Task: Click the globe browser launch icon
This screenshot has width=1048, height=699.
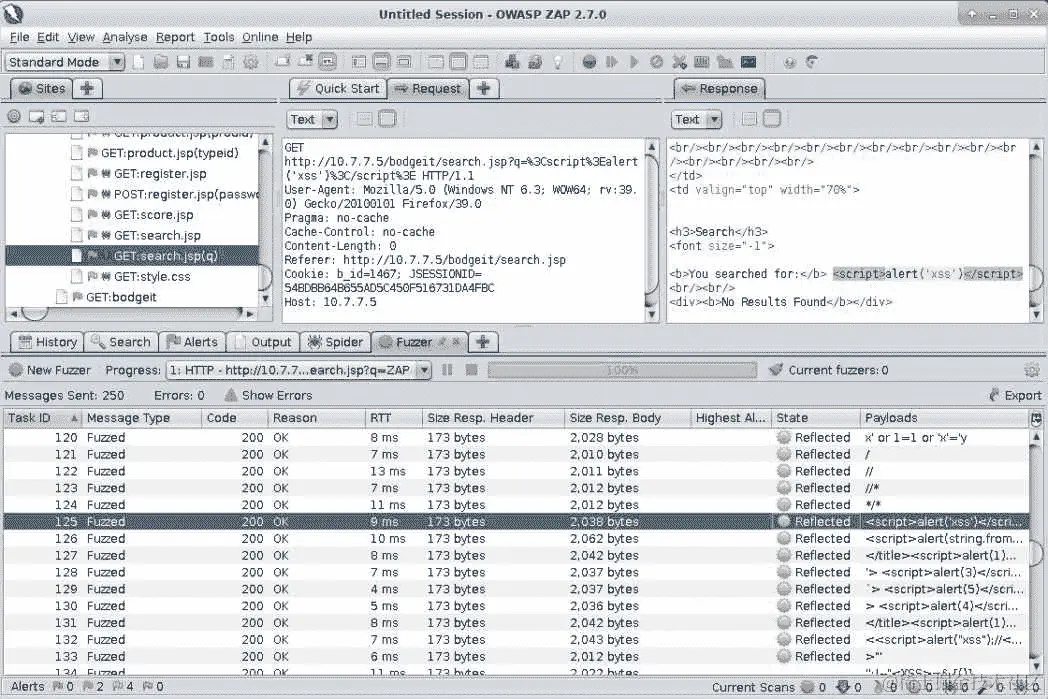Action: pos(789,62)
